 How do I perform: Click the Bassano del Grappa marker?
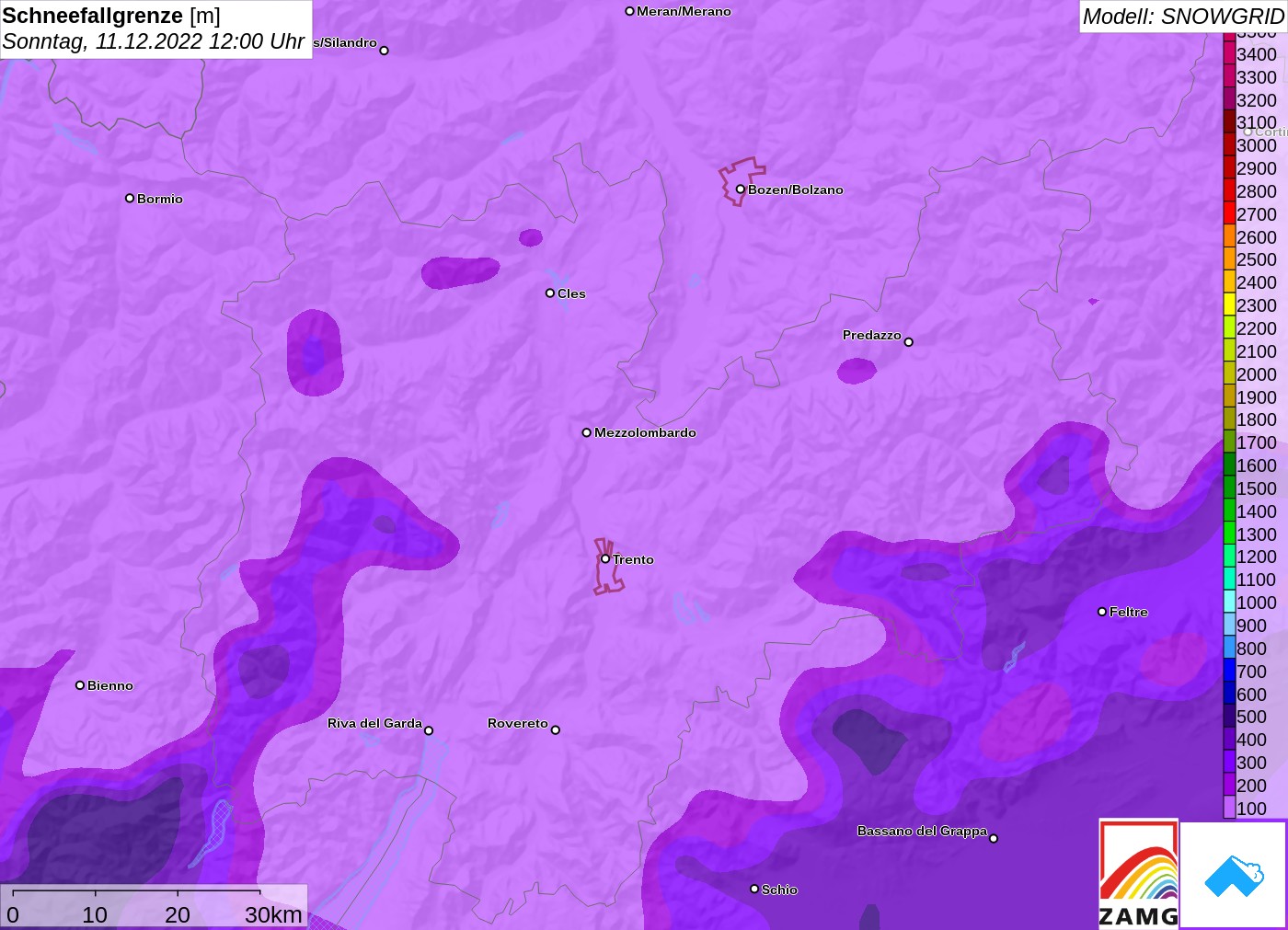(994, 838)
